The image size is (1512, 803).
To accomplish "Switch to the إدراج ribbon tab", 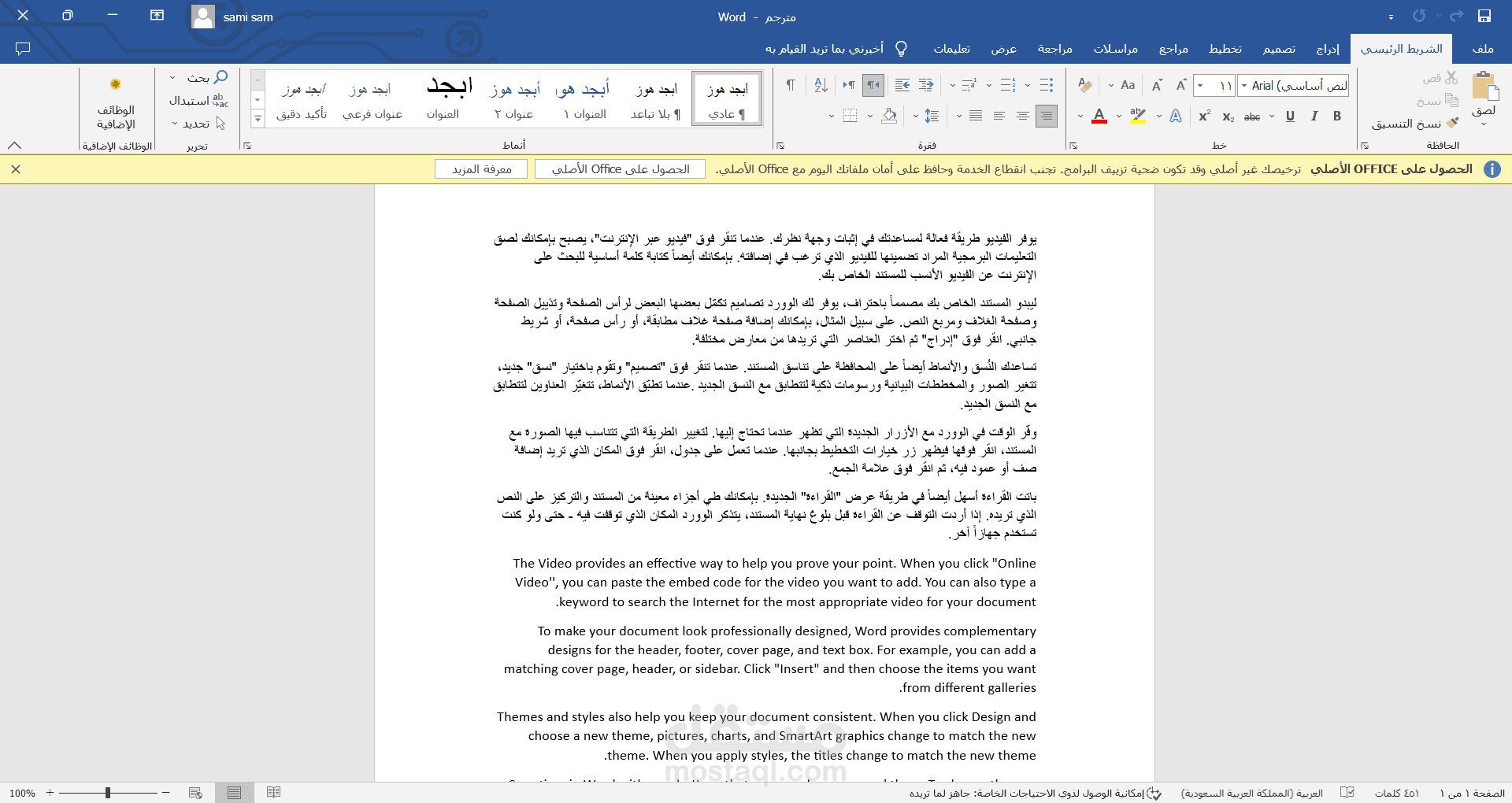I will pos(1327,49).
